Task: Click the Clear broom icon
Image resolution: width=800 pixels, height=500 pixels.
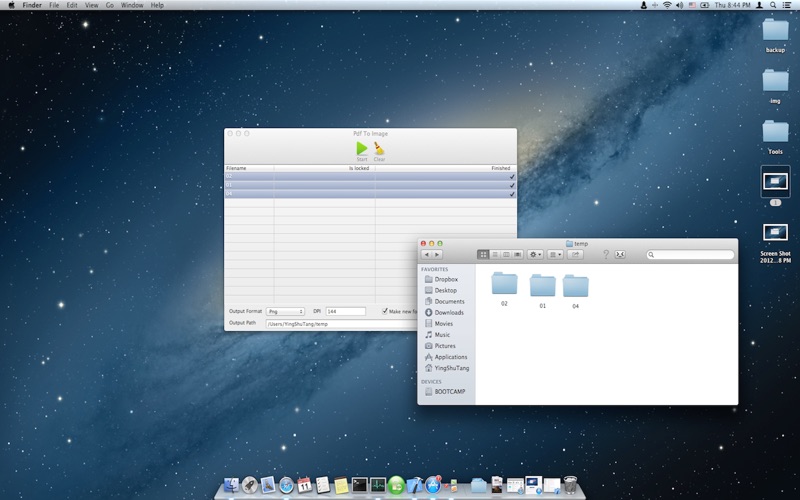Action: (379, 148)
